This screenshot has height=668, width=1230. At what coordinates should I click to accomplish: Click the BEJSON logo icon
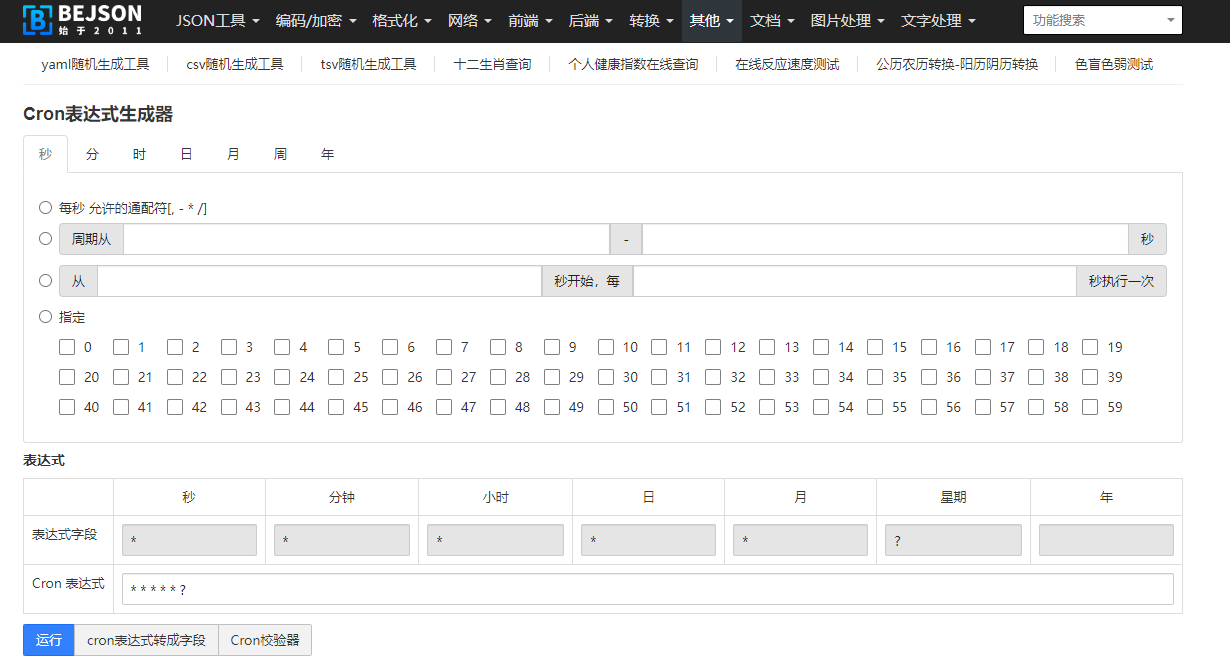[38, 20]
